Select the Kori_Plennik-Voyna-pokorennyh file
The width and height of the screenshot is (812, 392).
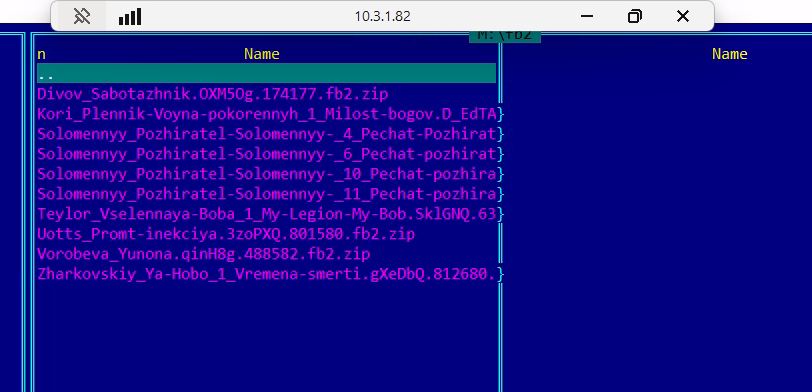point(267,114)
